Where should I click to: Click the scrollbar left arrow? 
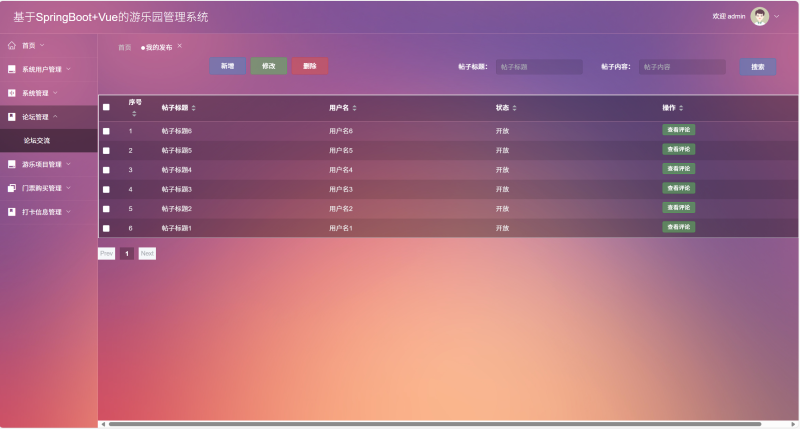pyautogui.click(x=103, y=424)
